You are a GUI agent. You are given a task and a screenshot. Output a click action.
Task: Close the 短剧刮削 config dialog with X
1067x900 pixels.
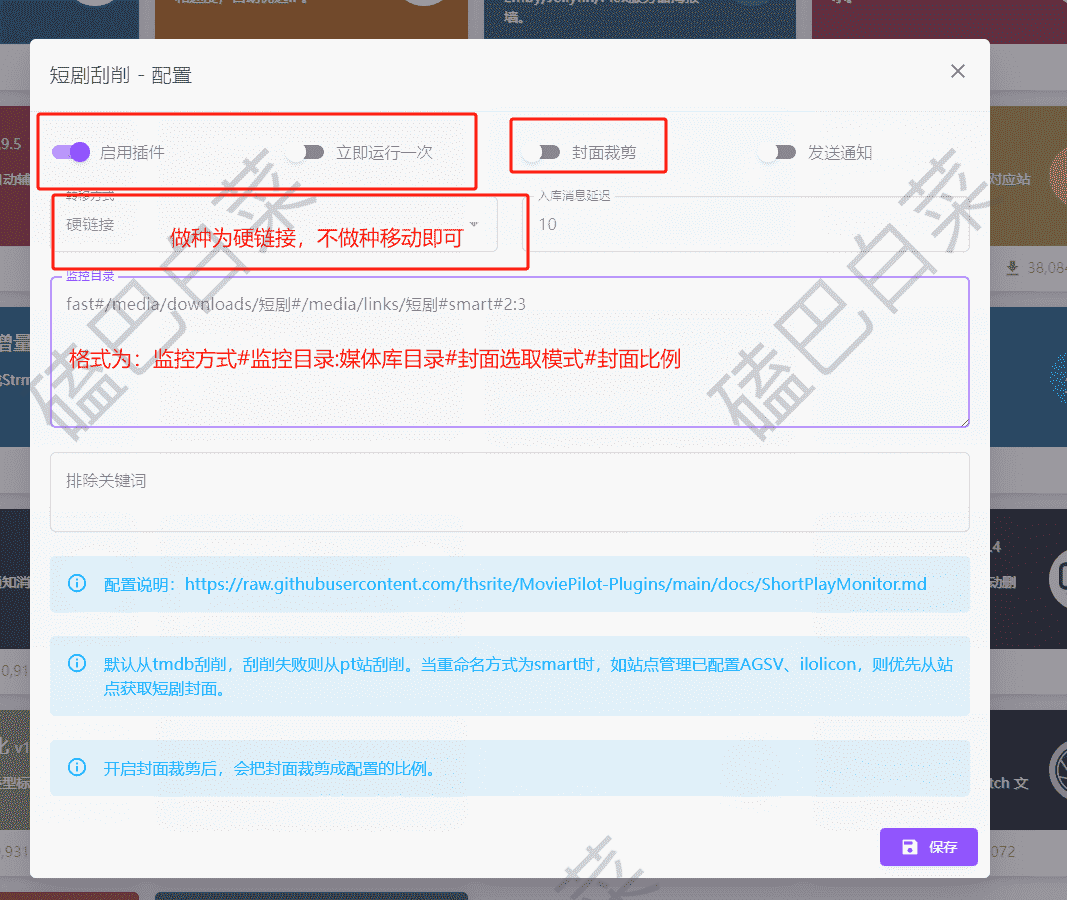coord(957,71)
